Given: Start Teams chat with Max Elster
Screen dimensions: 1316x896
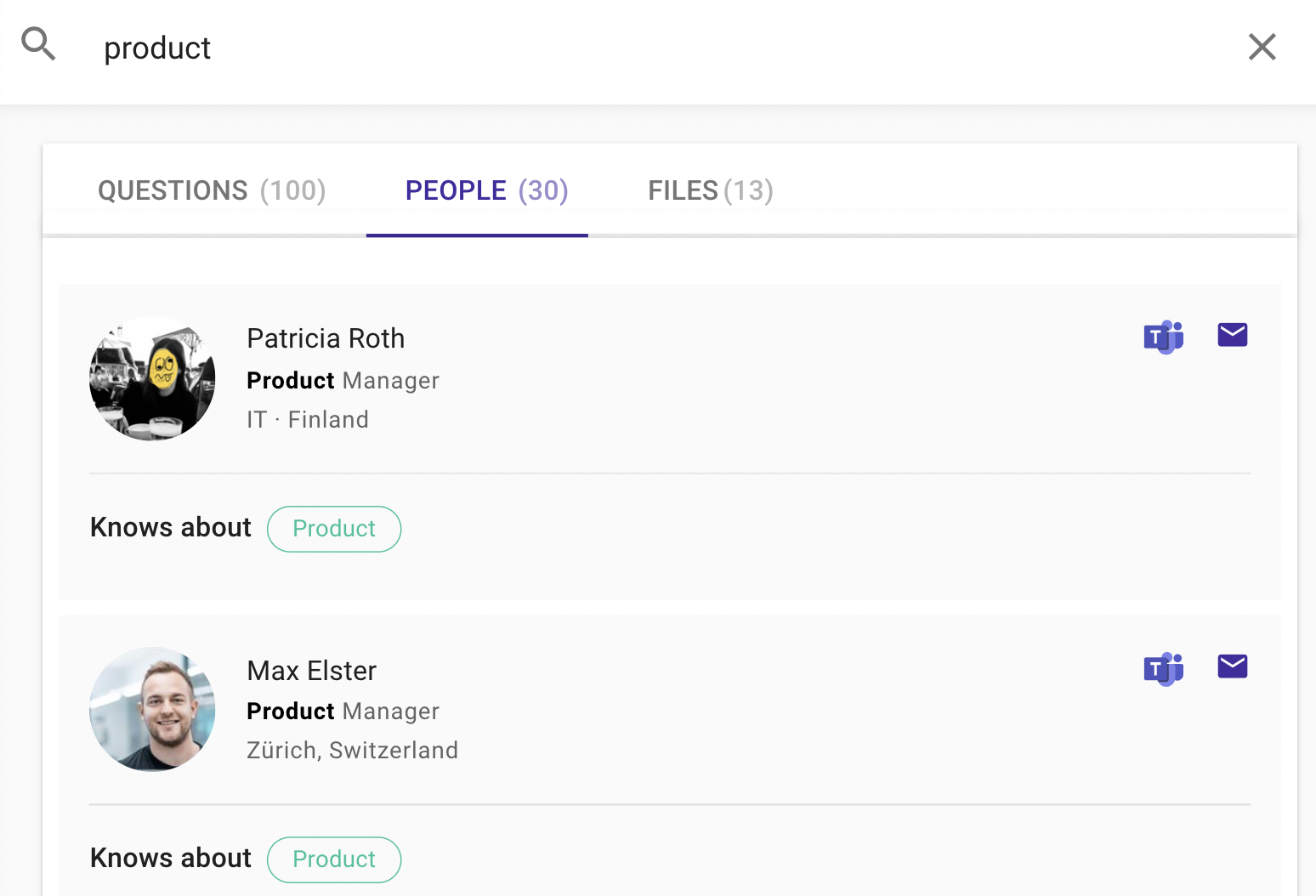Looking at the screenshot, I should (x=1163, y=668).
